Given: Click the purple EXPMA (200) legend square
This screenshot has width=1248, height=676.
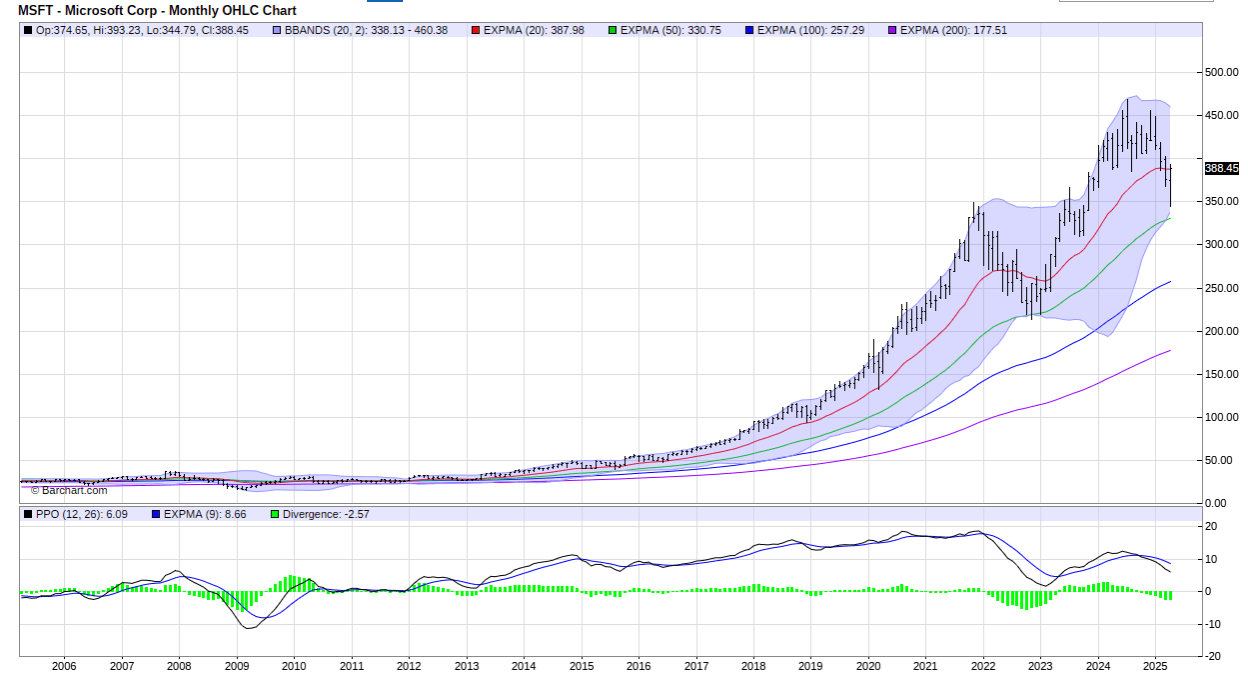Looking at the screenshot, I should (x=890, y=31).
